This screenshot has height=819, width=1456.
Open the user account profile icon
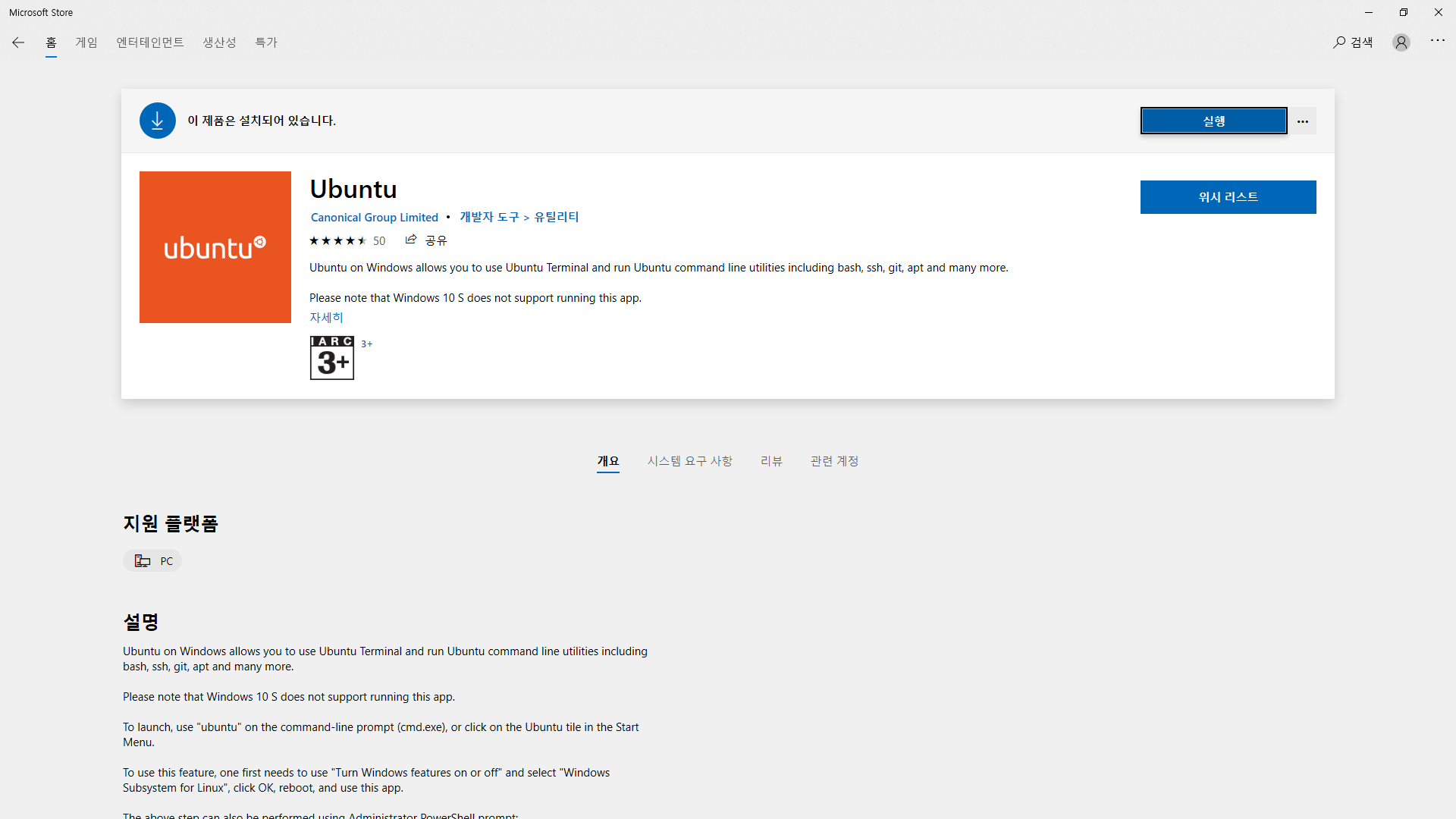[1401, 42]
